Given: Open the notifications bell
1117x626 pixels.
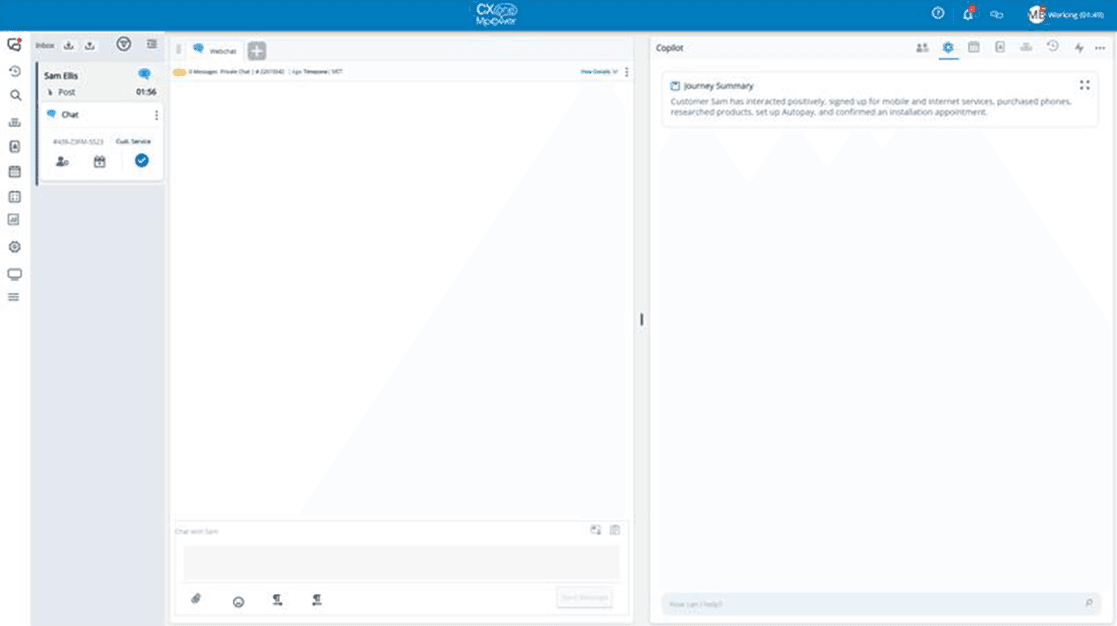Looking at the screenshot, I should point(967,14).
